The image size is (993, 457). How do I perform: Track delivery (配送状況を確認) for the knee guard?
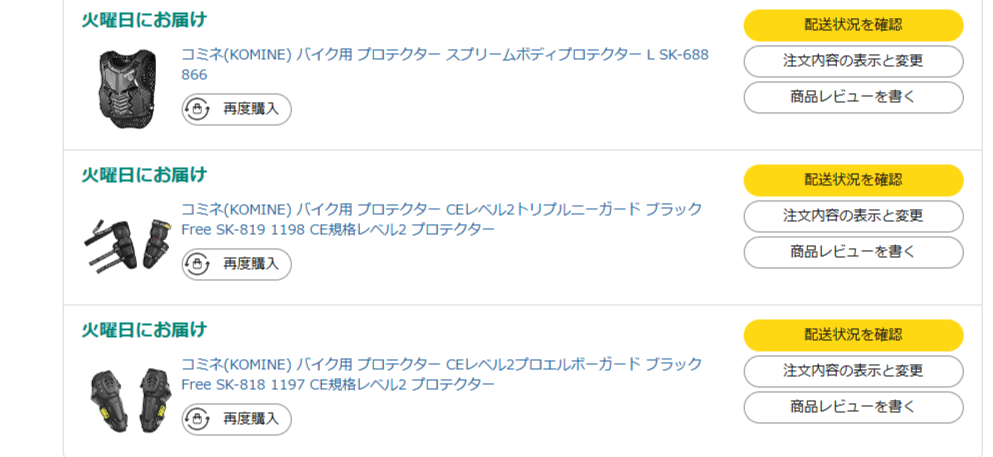853,180
